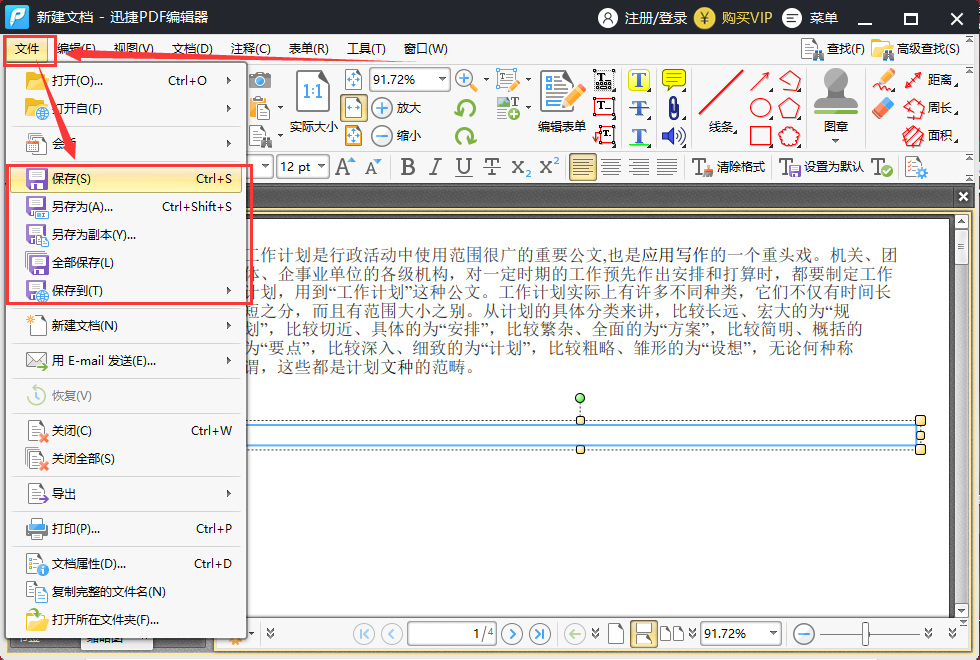Click 清除格式 clear formatting
The height and width of the screenshot is (660, 980).
click(x=728, y=167)
